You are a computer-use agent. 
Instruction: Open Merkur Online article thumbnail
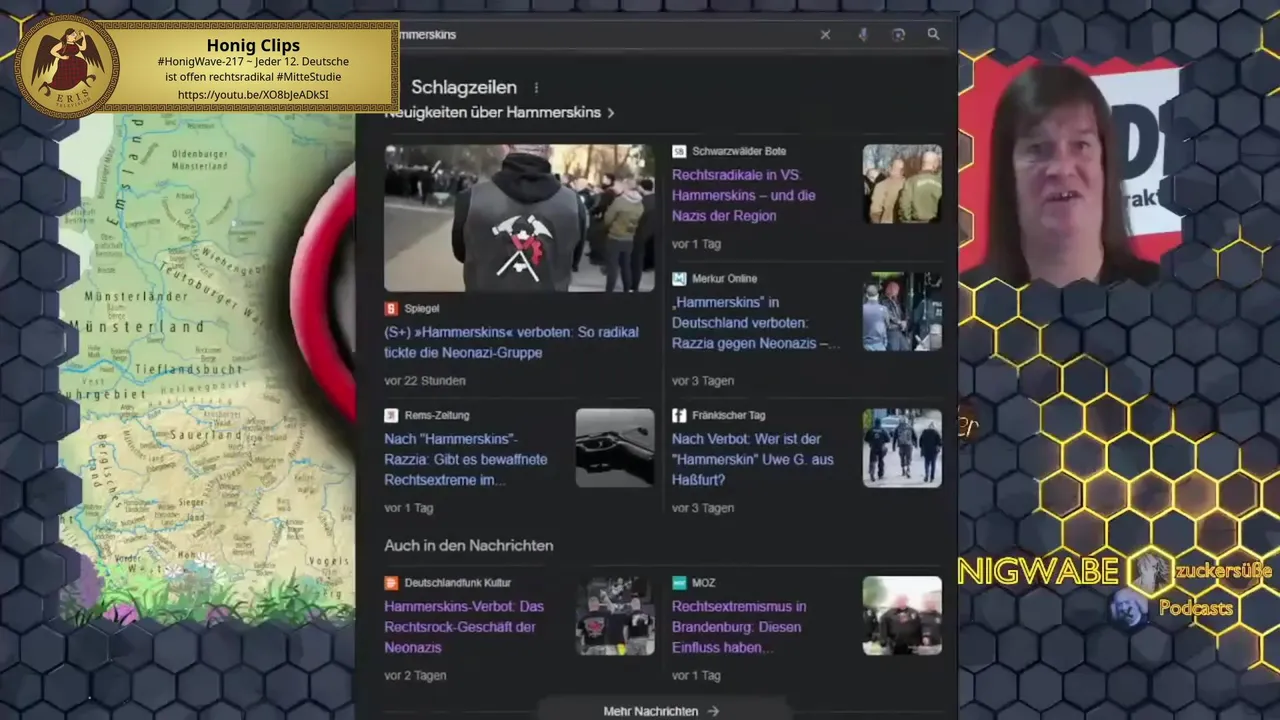(902, 311)
